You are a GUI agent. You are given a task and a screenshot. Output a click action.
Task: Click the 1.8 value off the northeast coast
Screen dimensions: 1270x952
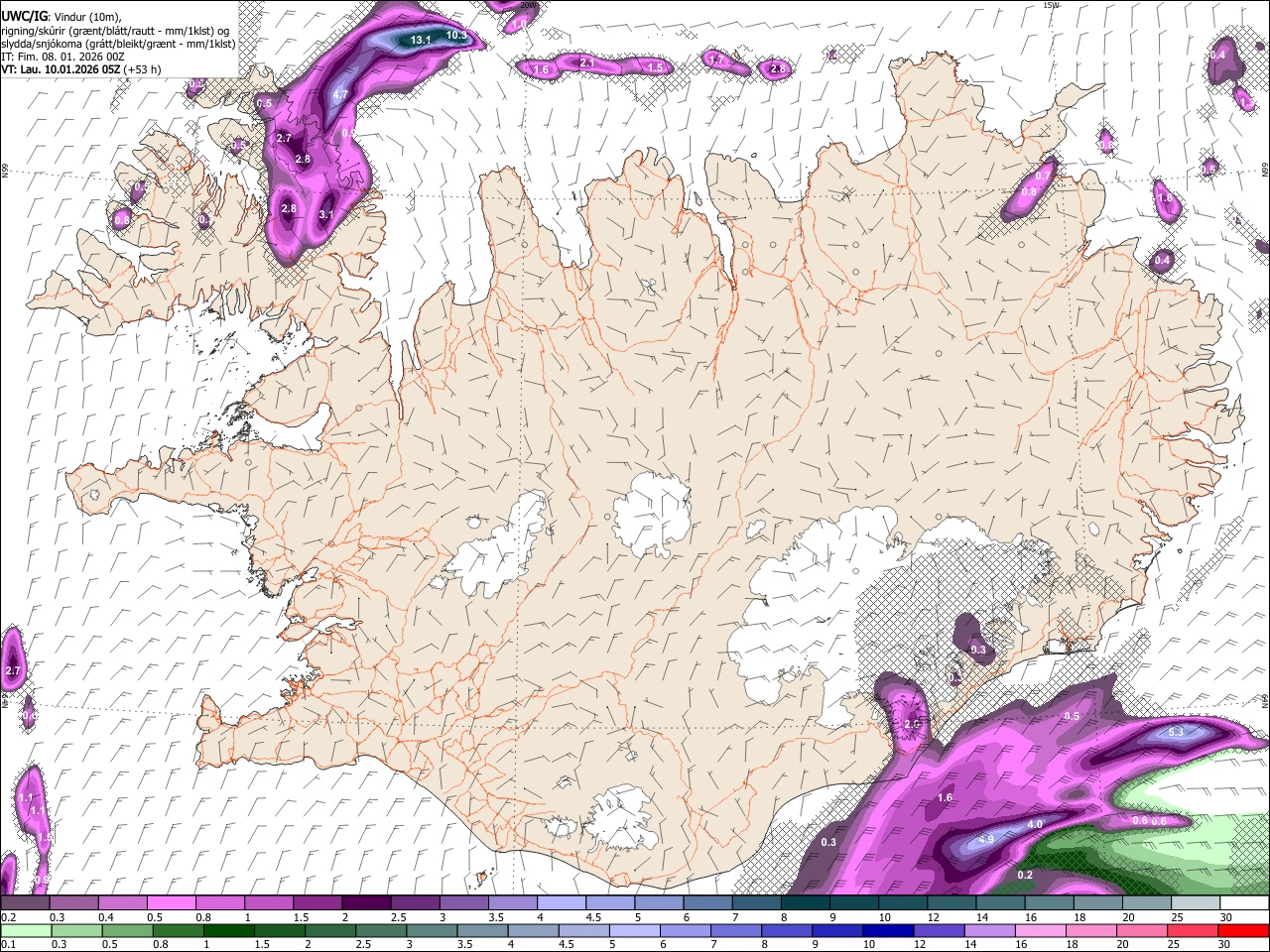1165,198
